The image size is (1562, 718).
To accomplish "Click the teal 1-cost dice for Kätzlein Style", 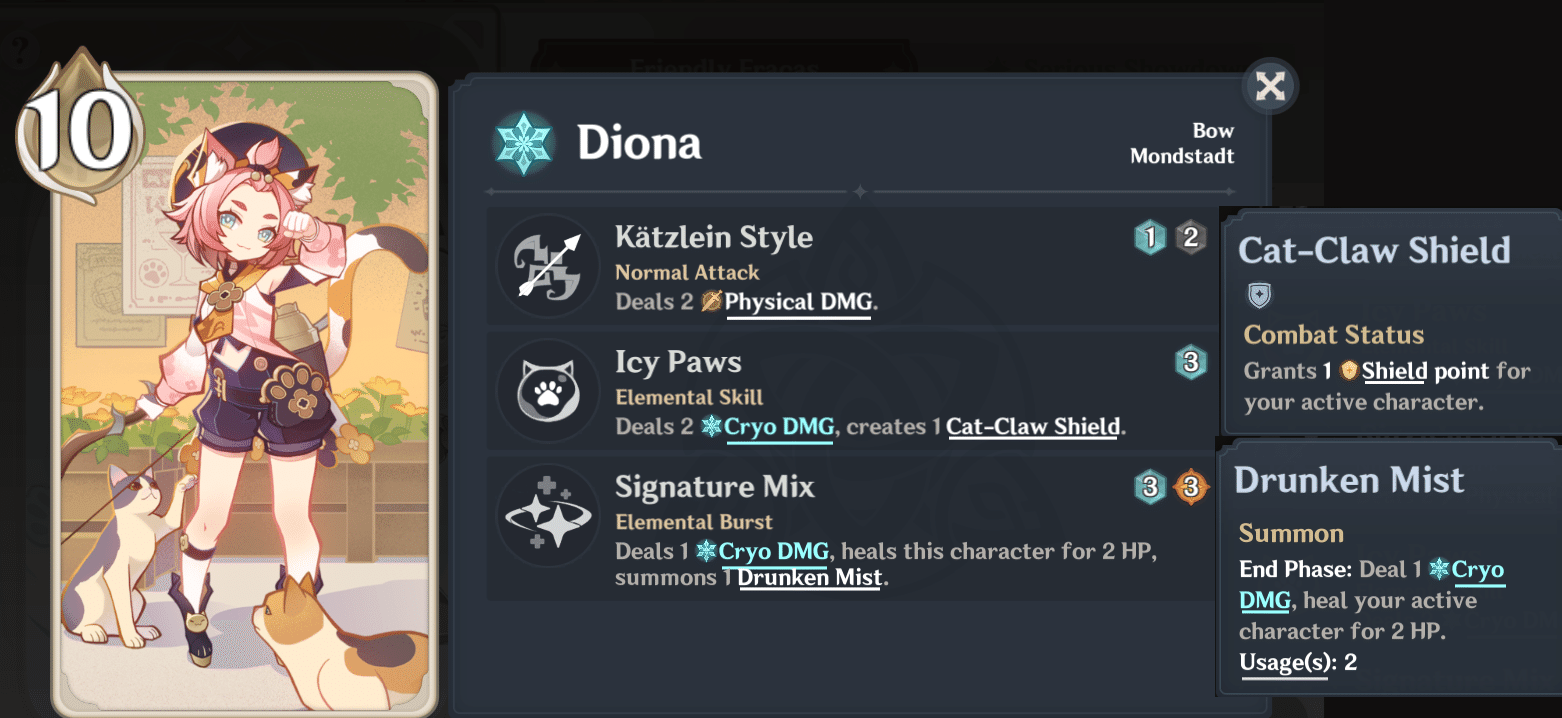I will click(1151, 238).
